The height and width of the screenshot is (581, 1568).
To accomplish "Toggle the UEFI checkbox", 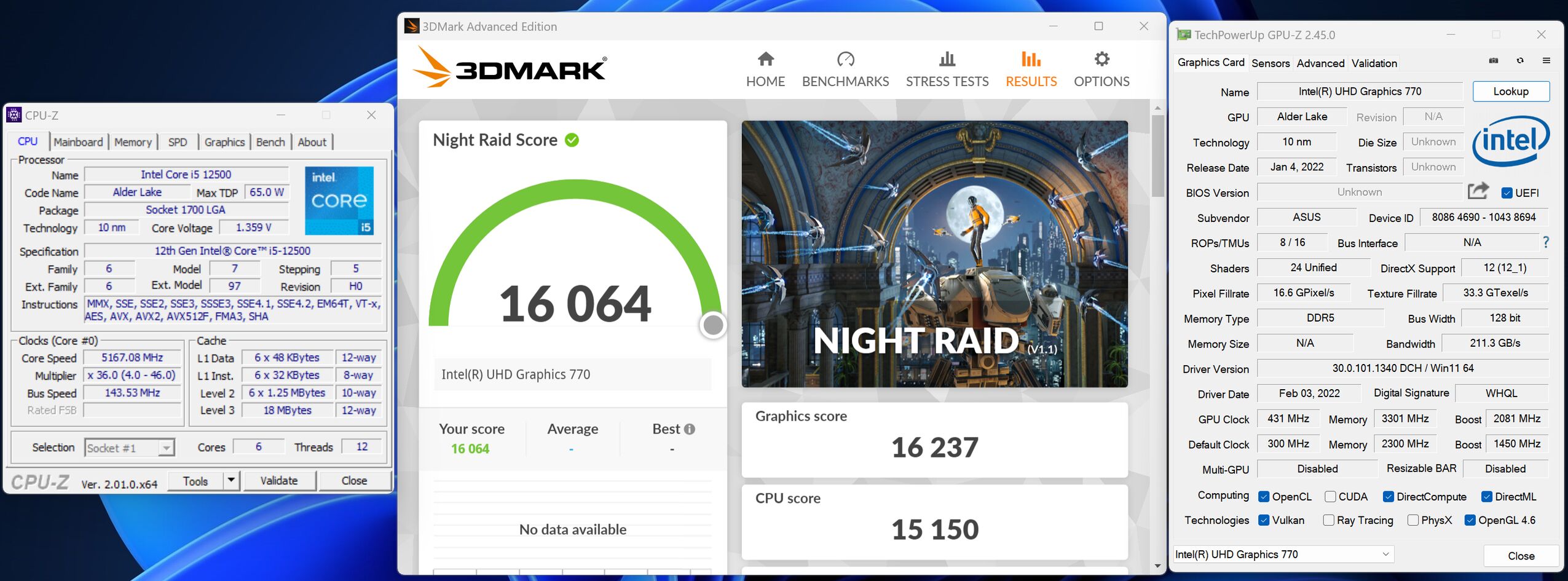I will [1507, 193].
